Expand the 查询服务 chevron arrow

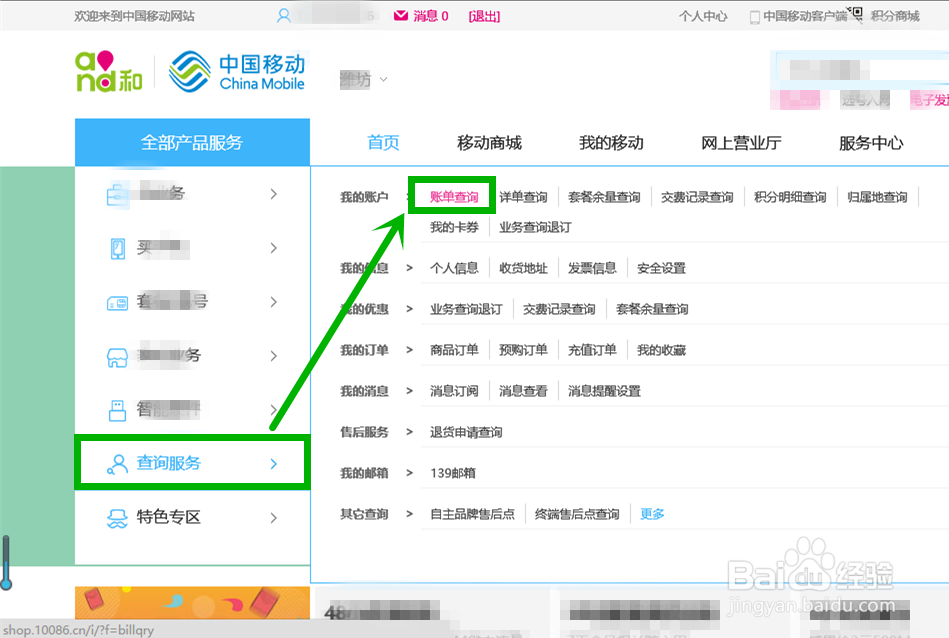272,463
